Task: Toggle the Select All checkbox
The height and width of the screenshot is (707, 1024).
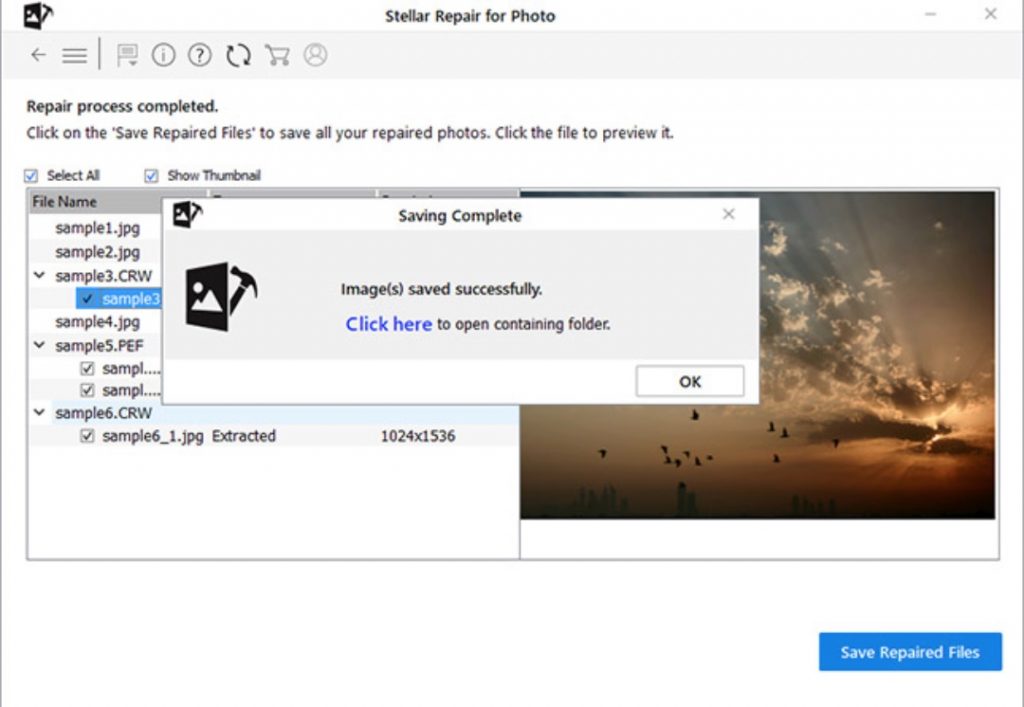Action: 31,176
